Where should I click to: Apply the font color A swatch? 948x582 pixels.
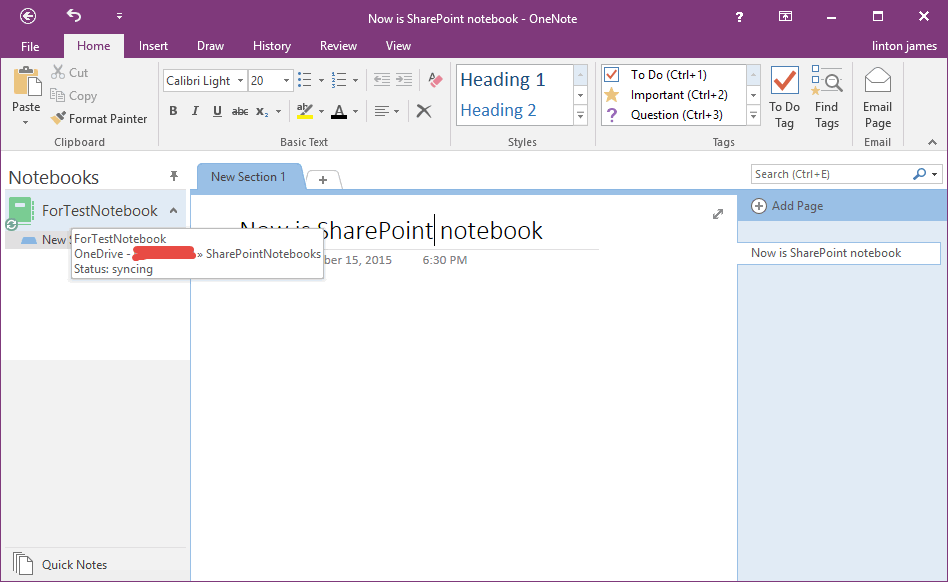339,111
